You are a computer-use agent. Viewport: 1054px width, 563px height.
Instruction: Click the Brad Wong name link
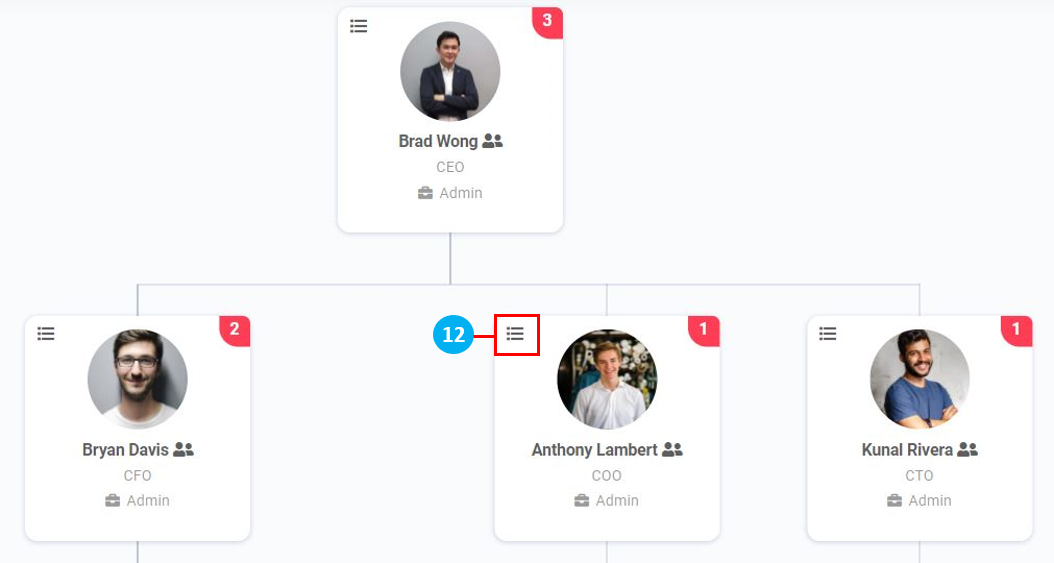tap(438, 142)
